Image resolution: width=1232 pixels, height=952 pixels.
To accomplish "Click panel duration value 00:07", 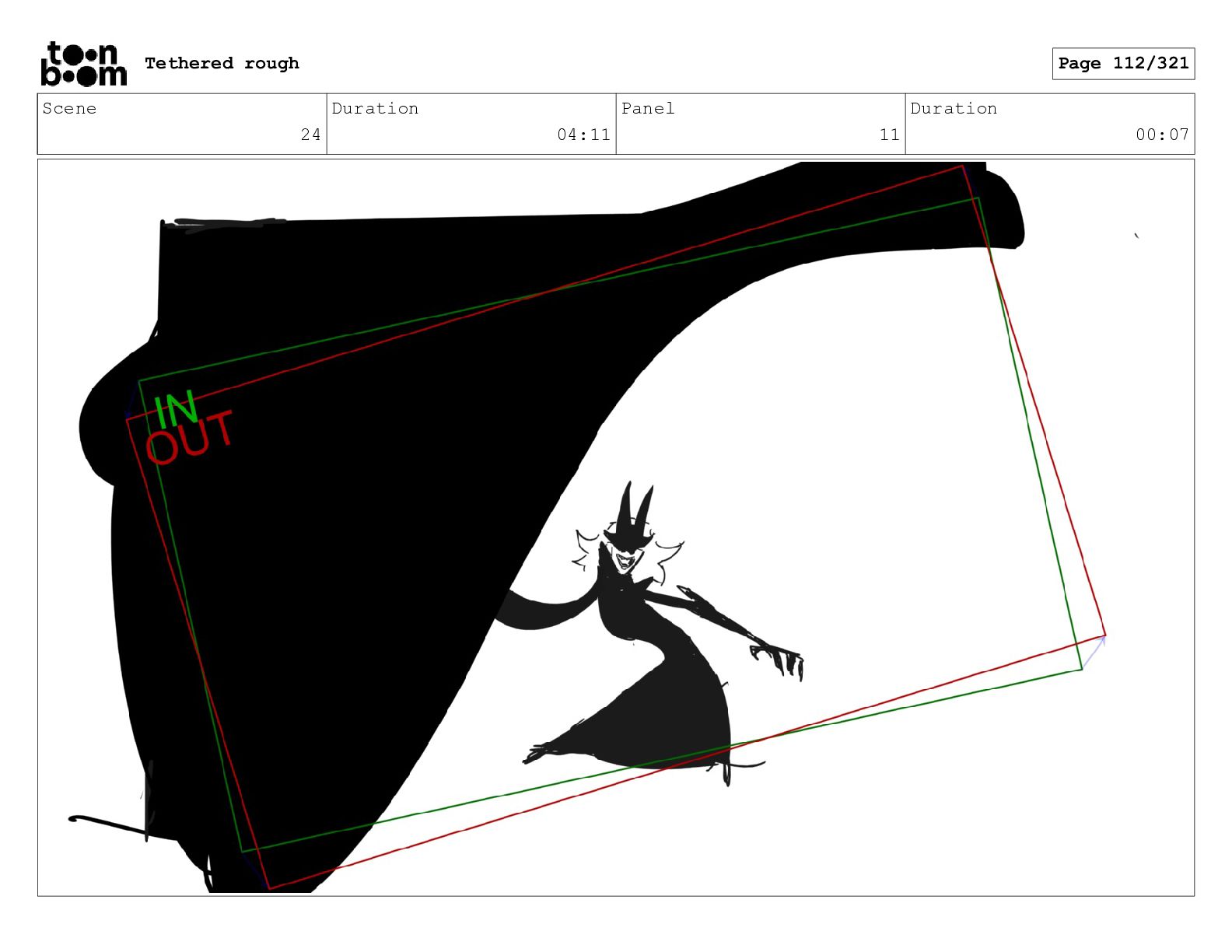I will [x=1162, y=135].
